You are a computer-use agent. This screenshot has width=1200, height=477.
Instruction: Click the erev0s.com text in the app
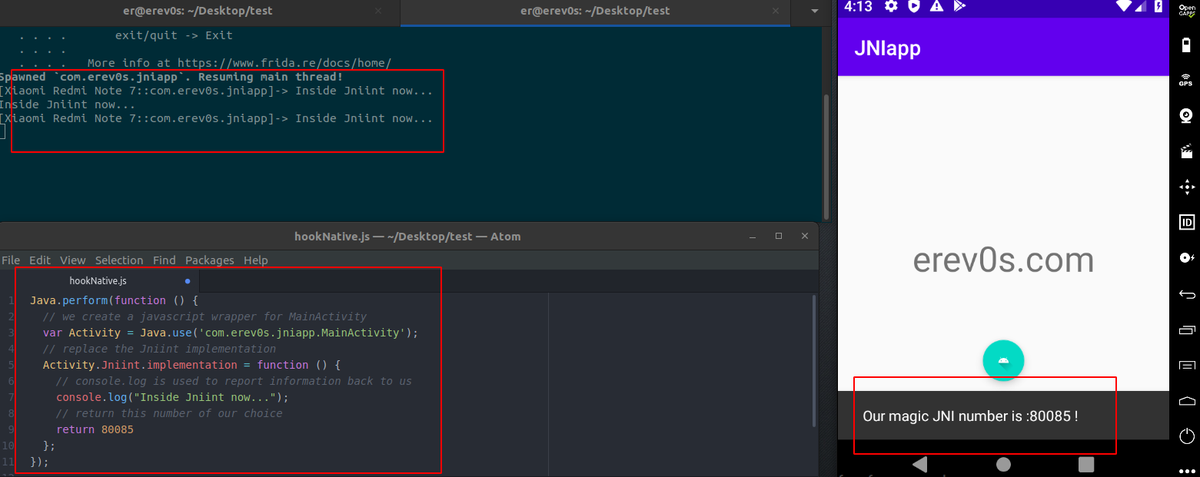(x=1003, y=260)
